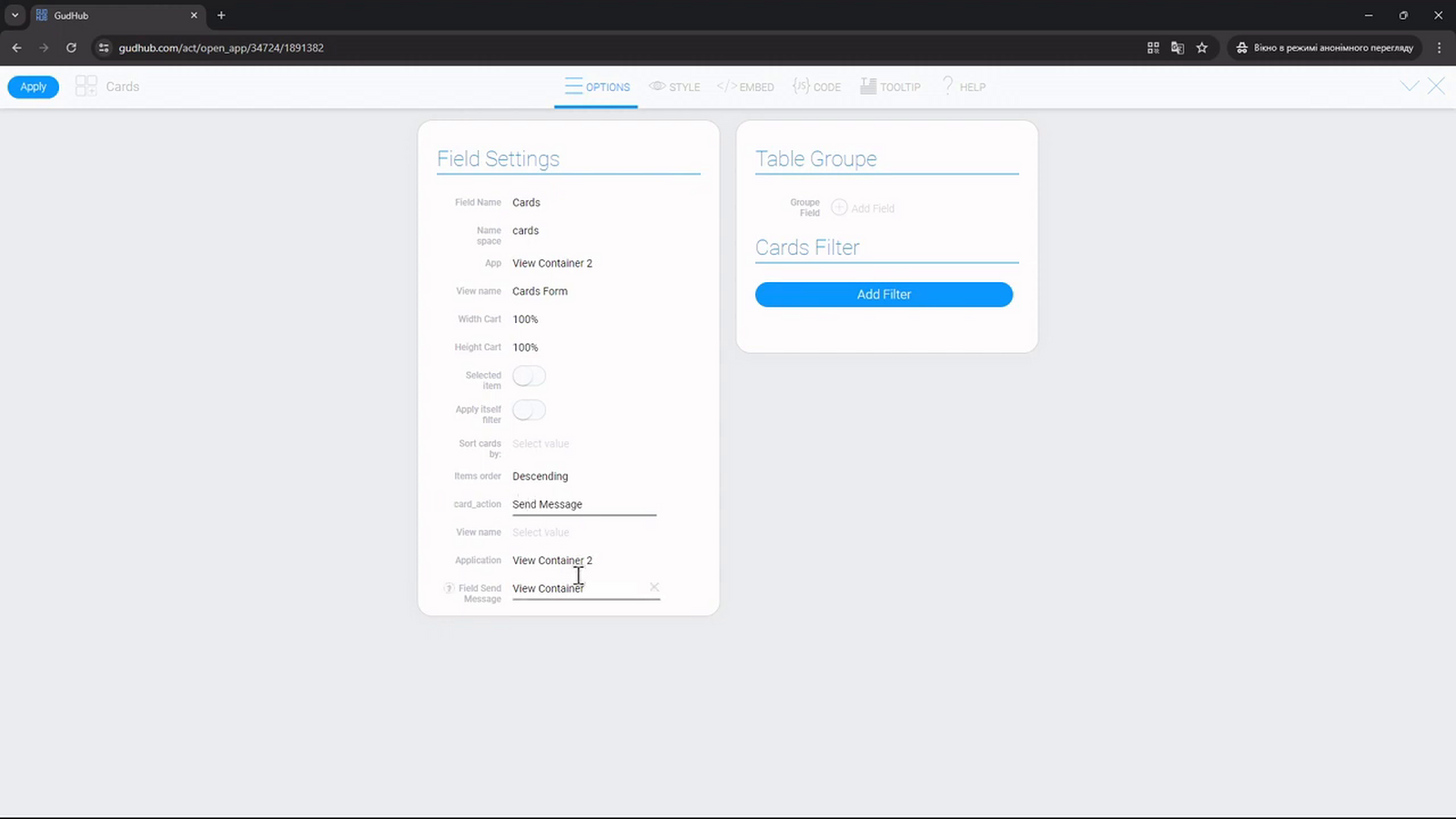Close the GudHub browser tab

pos(194,15)
